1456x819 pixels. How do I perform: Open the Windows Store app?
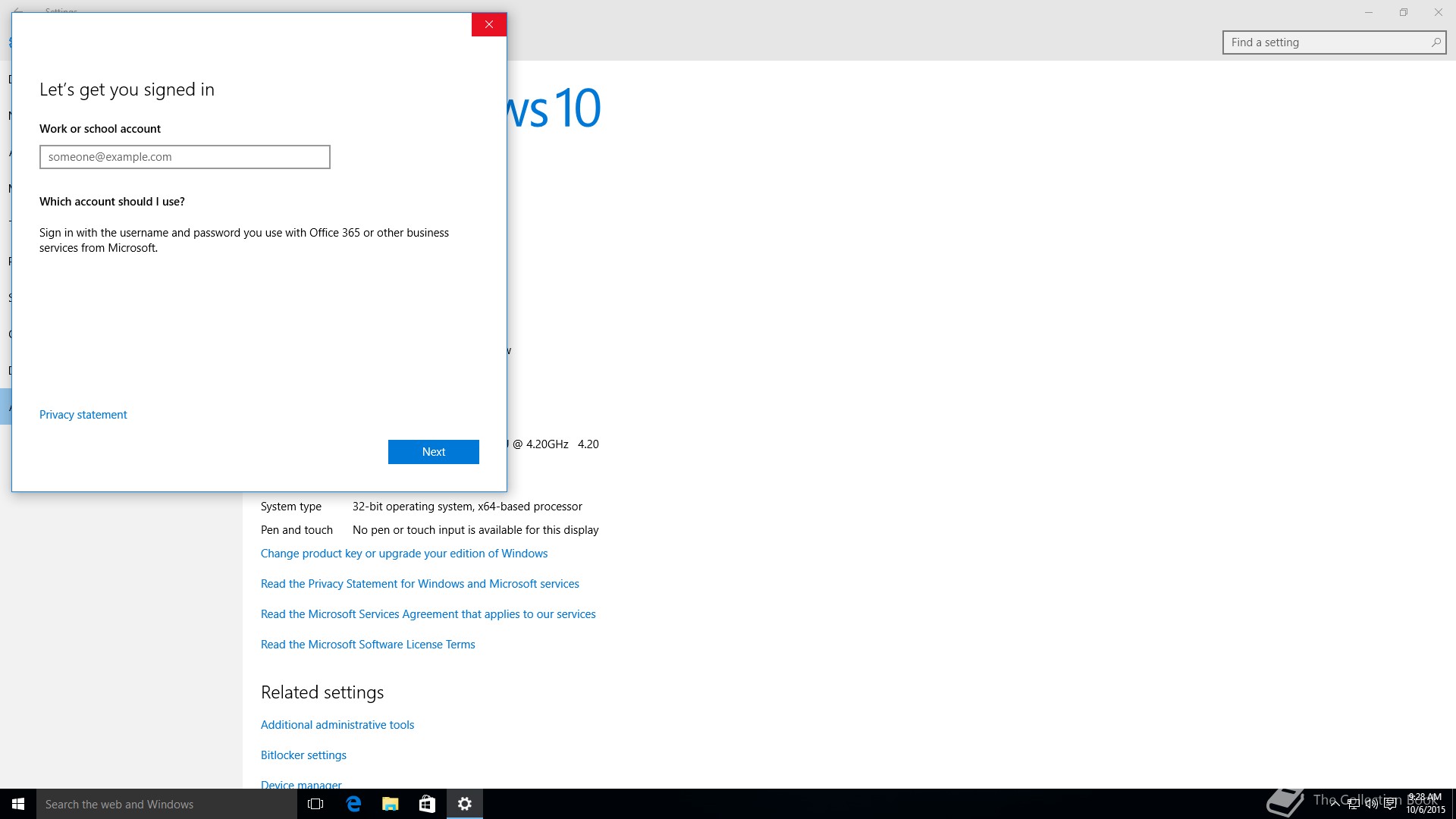427,804
